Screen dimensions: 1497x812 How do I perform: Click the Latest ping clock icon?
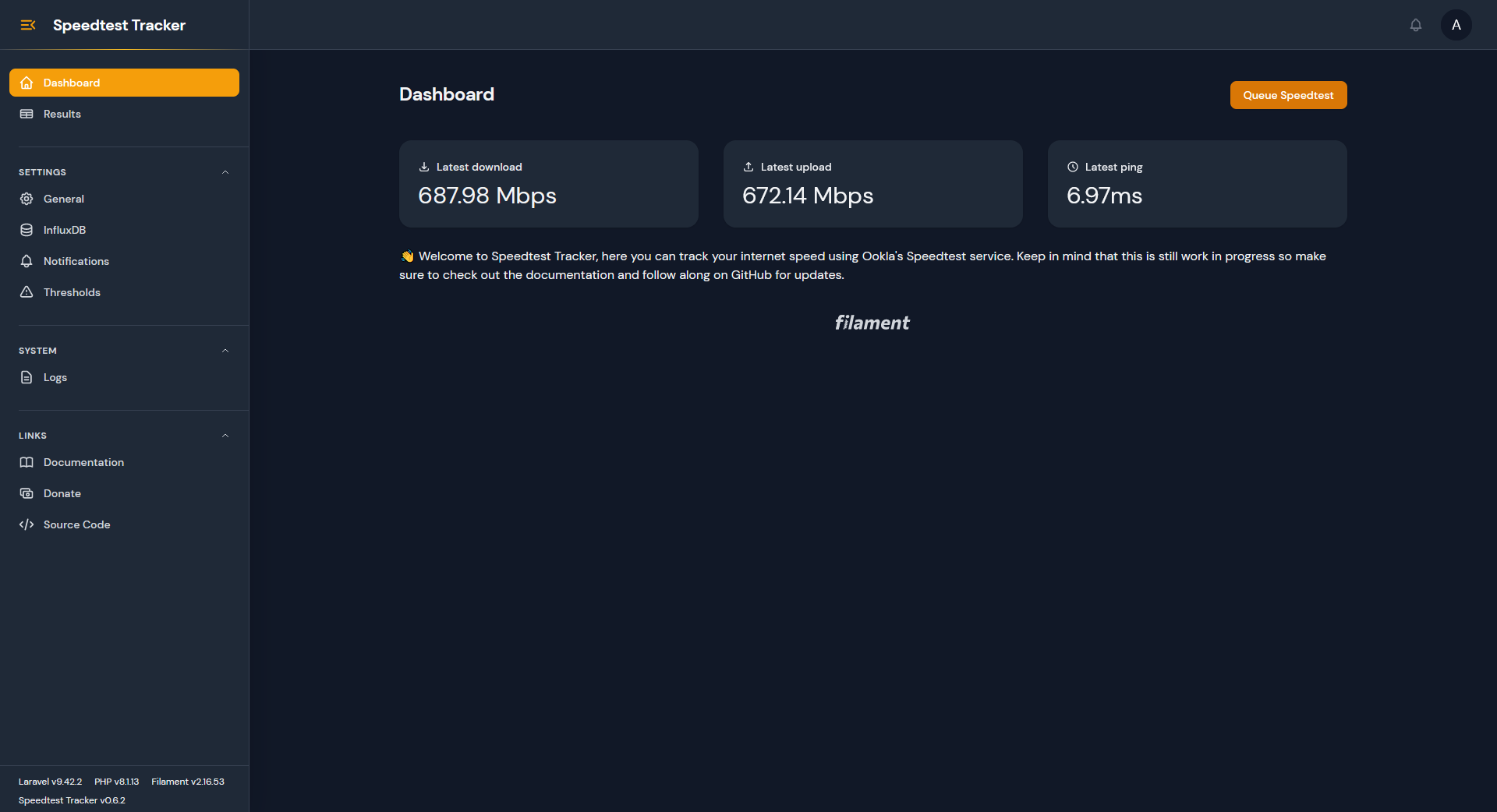point(1073,167)
